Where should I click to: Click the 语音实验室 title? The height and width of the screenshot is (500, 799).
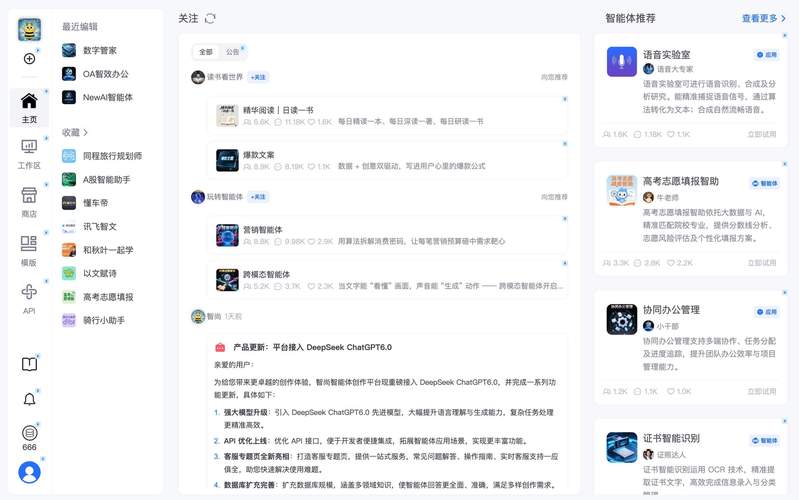coord(666,55)
